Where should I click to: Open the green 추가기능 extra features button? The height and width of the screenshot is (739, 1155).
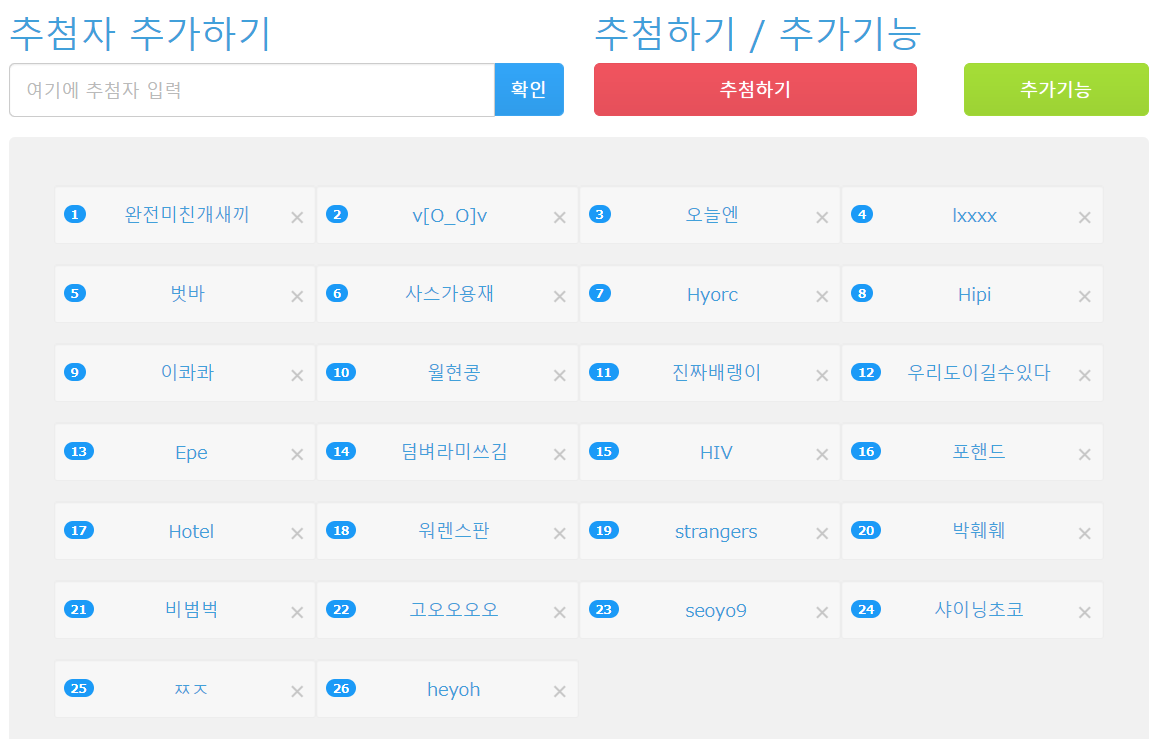coord(1055,90)
